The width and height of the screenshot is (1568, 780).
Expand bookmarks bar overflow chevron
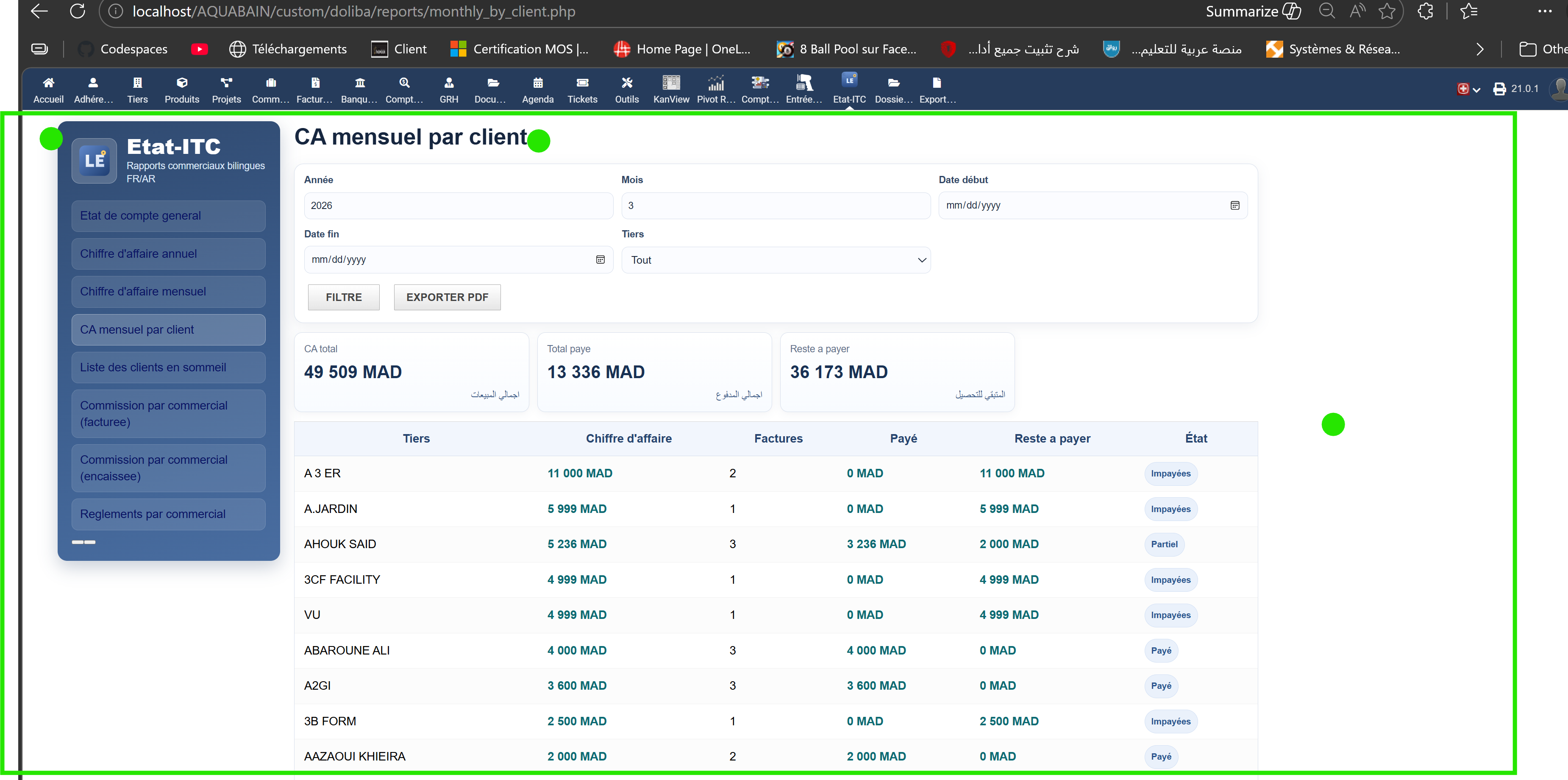[1480, 49]
